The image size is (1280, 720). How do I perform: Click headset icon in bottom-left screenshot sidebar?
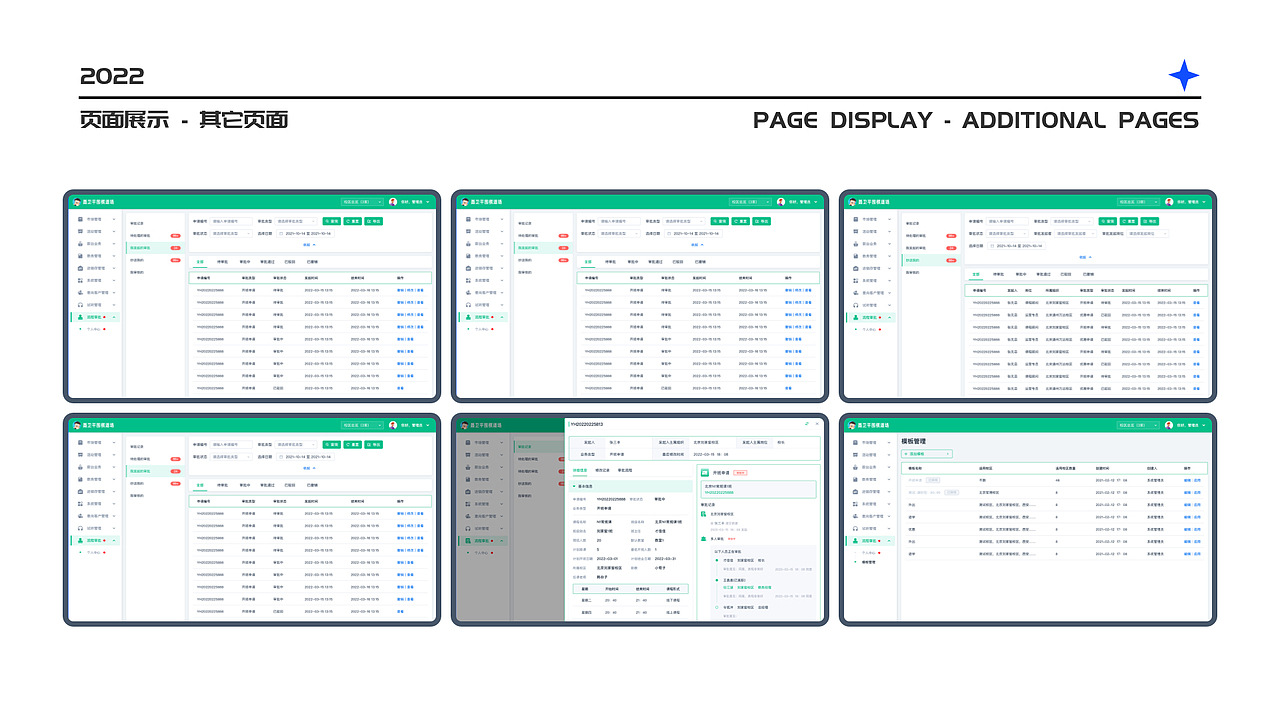[80, 529]
